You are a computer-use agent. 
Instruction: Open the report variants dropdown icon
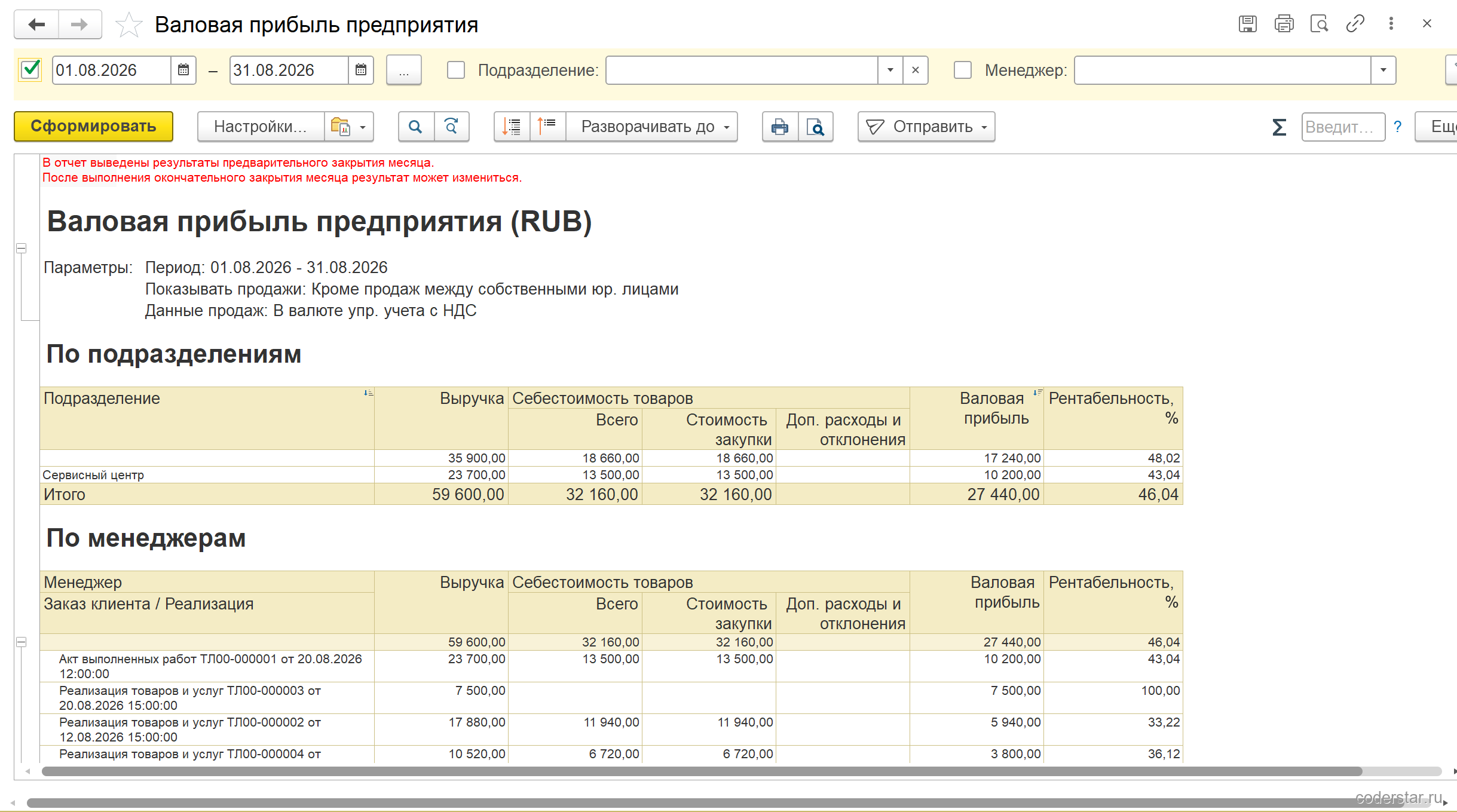tap(349, 127)
